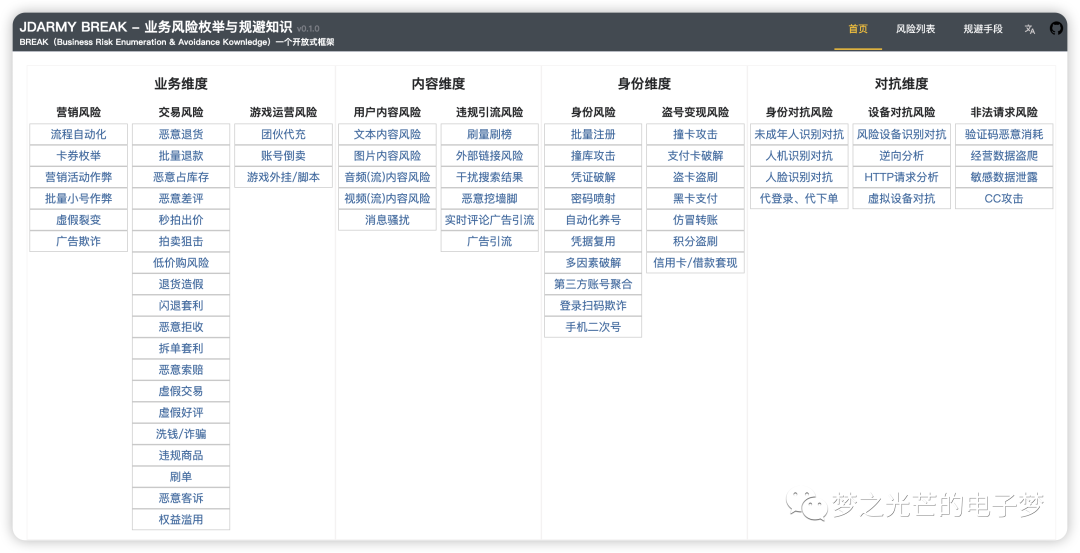Select the 流程自动化 risk item

point(79,134)
